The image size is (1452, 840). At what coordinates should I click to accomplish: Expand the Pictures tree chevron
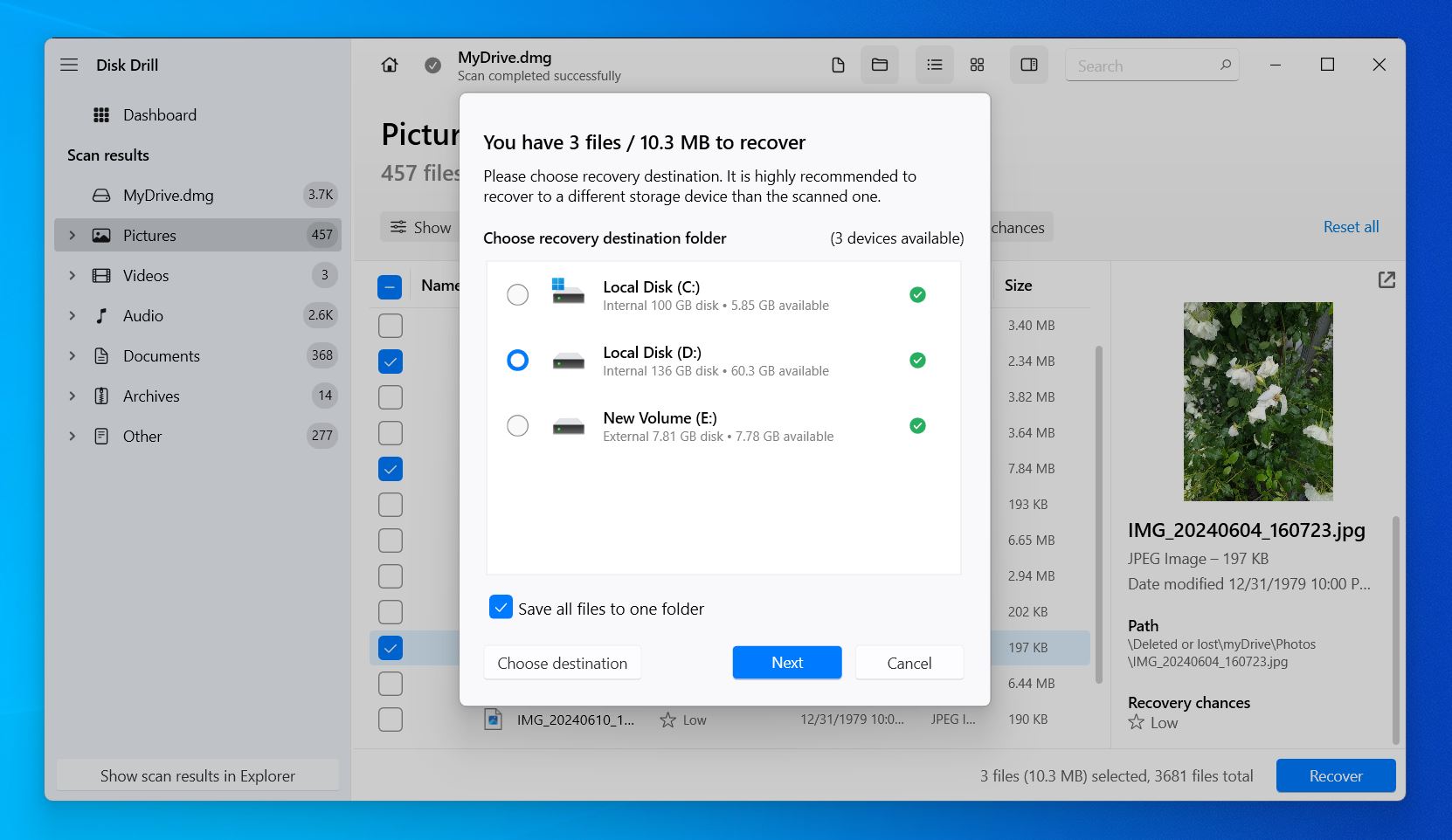coord(73,235)
